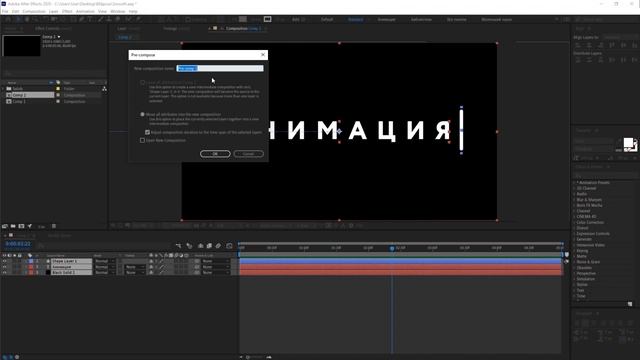640x360 pixels.
Task: Click the current time indicator on timeline
Action: [x=392, y=248]
